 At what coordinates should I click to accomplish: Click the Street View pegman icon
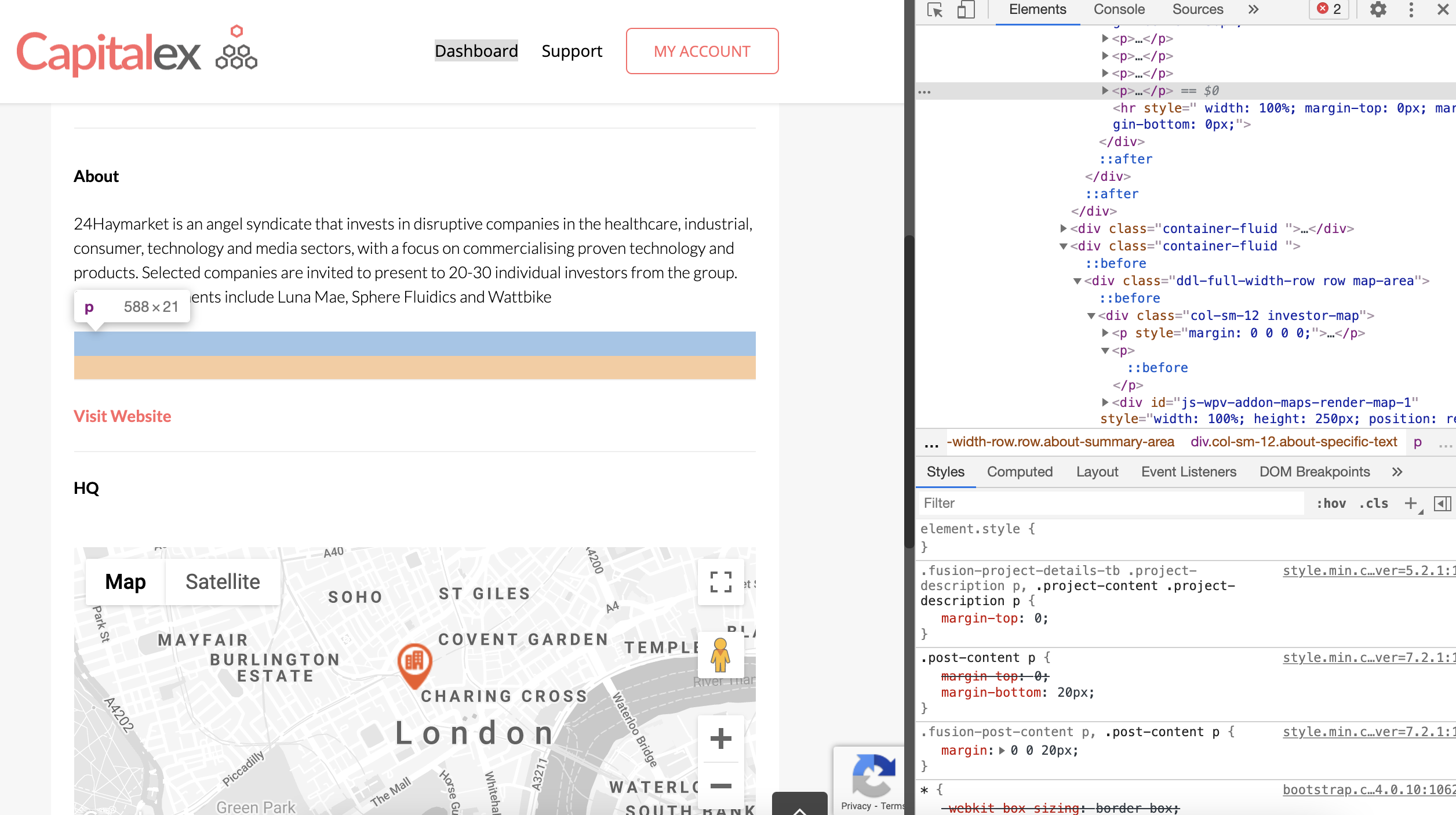click(x=720, y=654)
